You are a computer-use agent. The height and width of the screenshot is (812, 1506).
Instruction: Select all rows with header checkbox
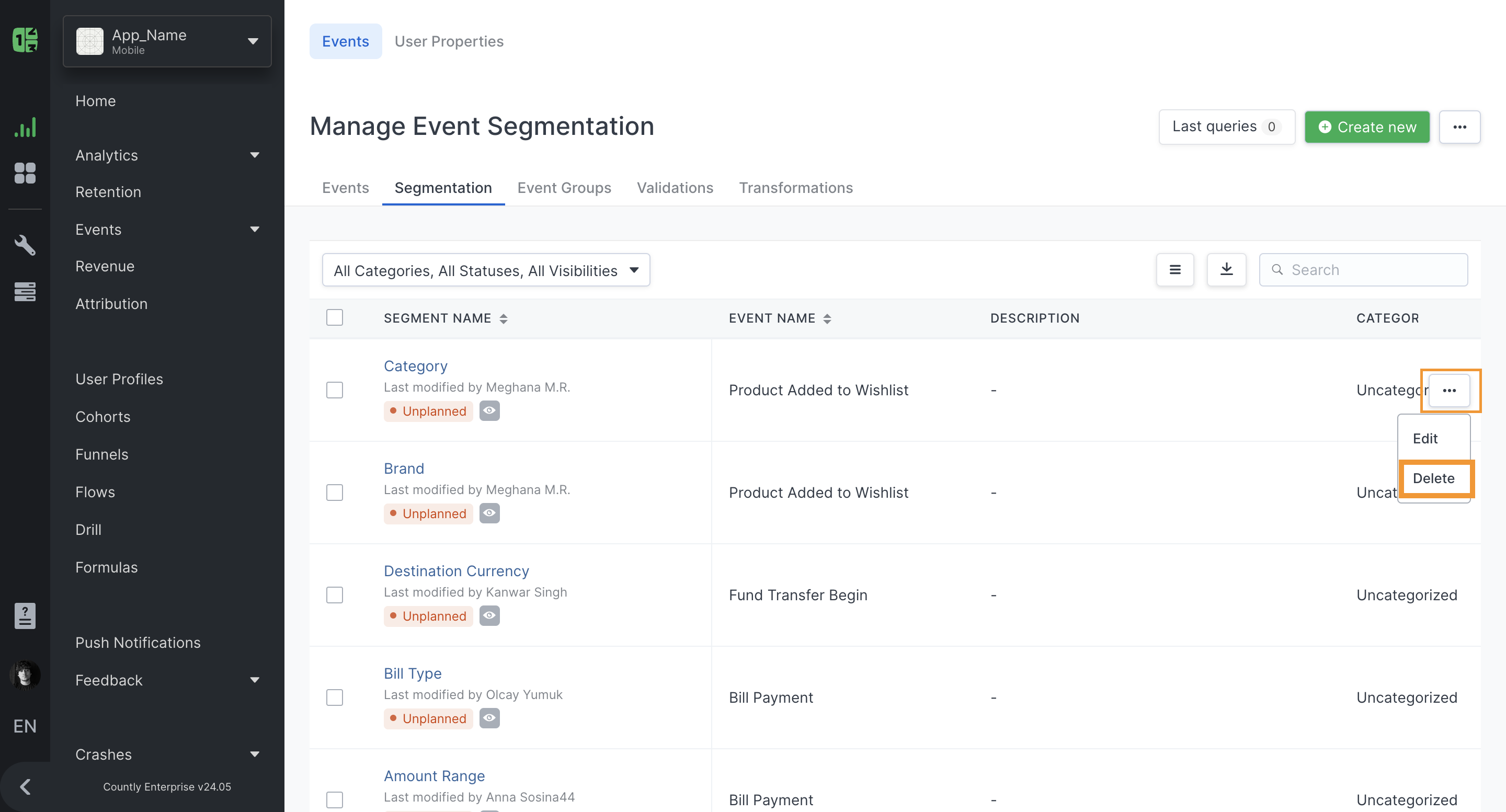(x=335, y=317)
